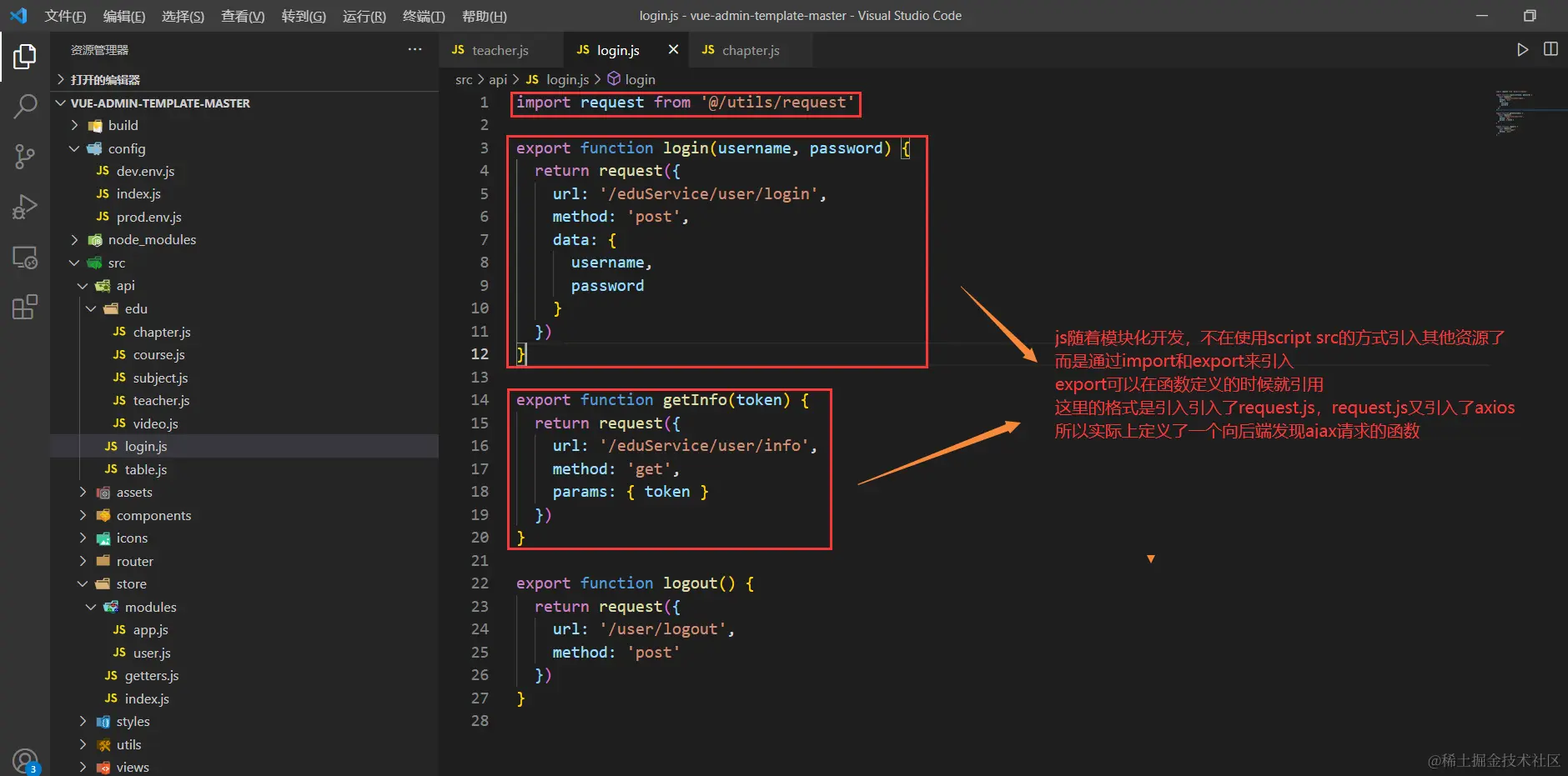The image size is (1568, 776).
Task: Click the api breadcrumb segment
Action: [498, 79]
